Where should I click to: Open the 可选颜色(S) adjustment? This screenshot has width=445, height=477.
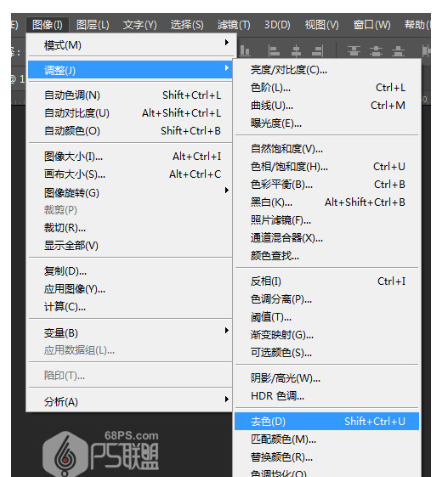point(327,353)
